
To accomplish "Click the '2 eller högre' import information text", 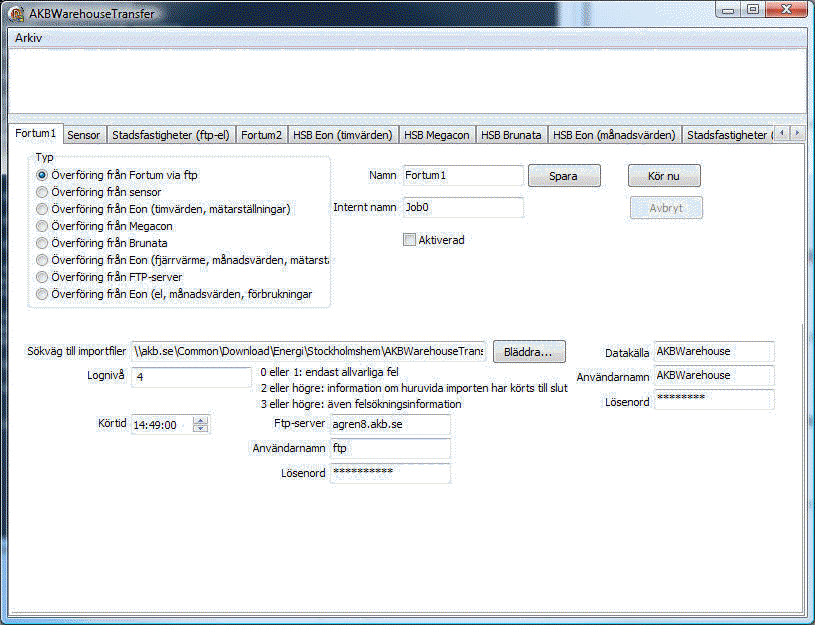I will [x=414, y=388].
